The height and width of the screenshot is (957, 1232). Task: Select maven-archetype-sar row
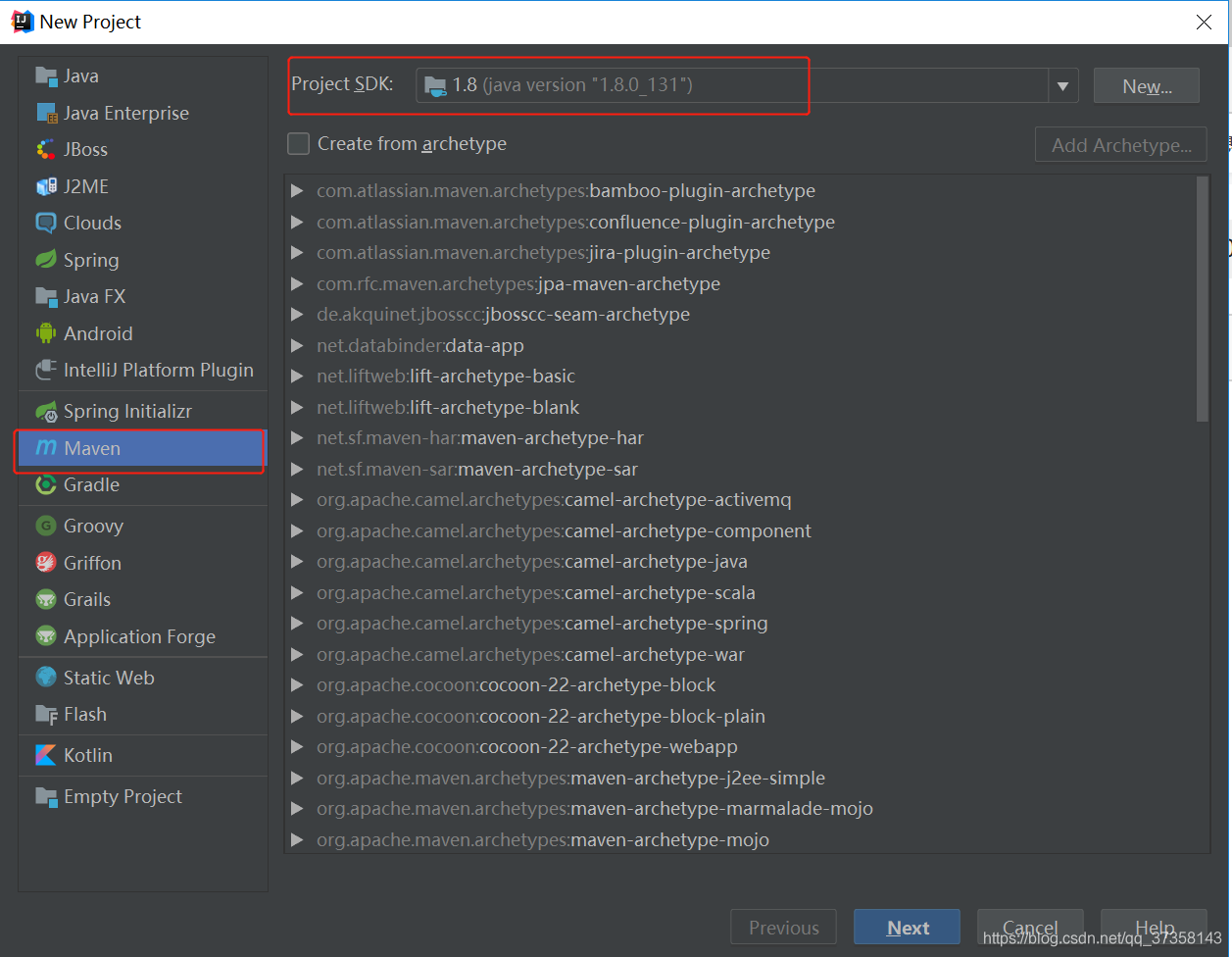(741, 469)
